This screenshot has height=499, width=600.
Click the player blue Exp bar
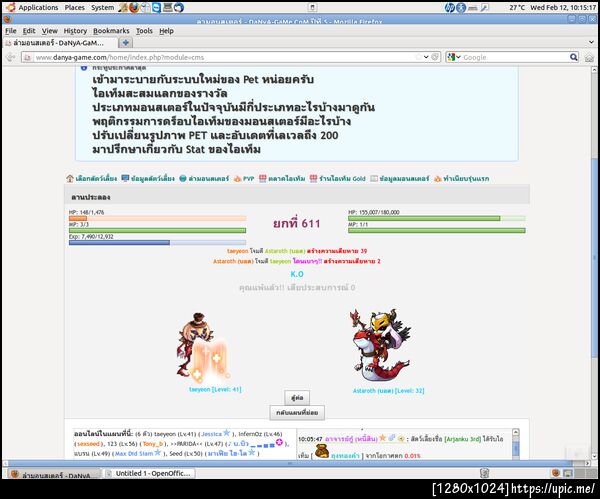[157, 243]
